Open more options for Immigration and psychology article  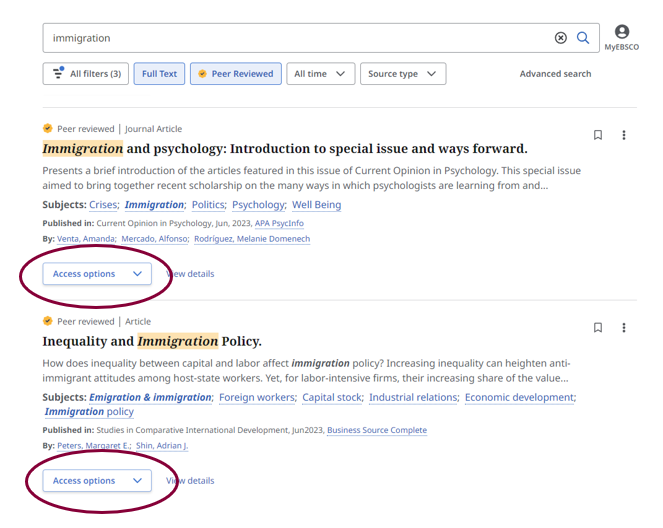coord(624,135)
